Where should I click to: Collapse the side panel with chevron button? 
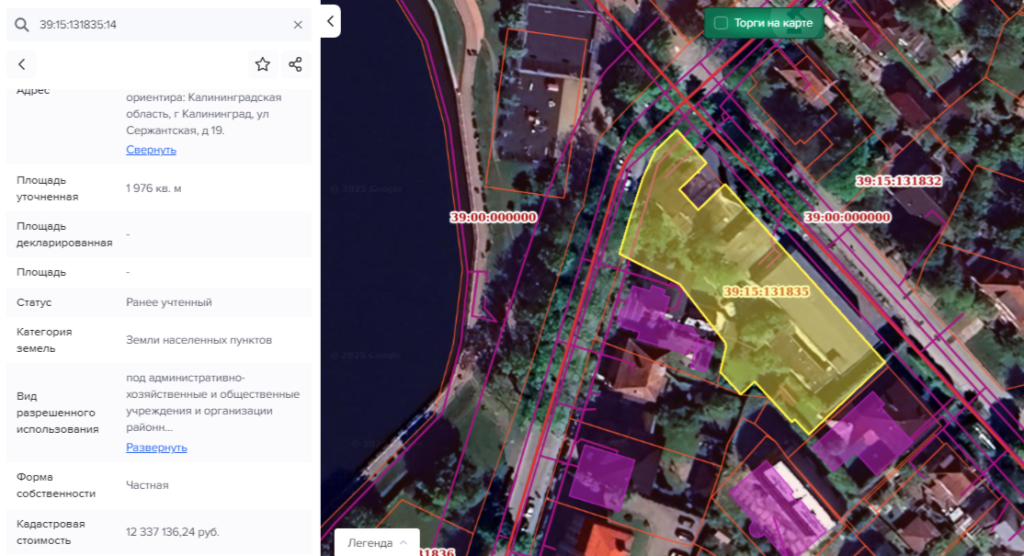(x=331, y=20)
